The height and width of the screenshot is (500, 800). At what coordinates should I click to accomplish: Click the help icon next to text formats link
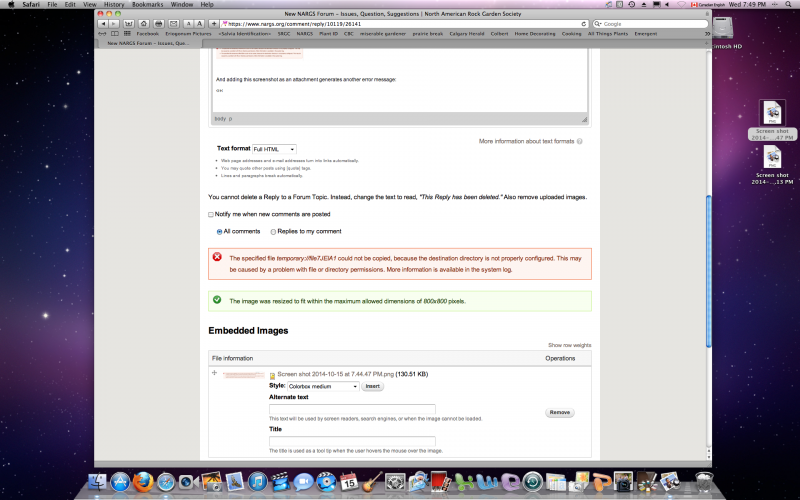tap(580, 141)
